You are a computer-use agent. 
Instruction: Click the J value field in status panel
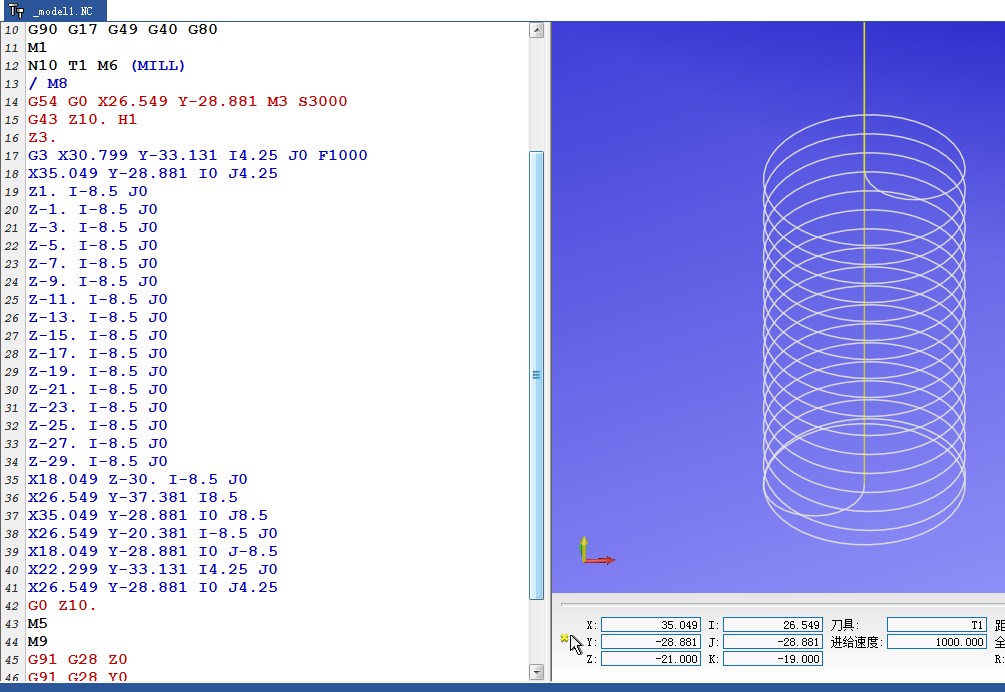[772, 642]
